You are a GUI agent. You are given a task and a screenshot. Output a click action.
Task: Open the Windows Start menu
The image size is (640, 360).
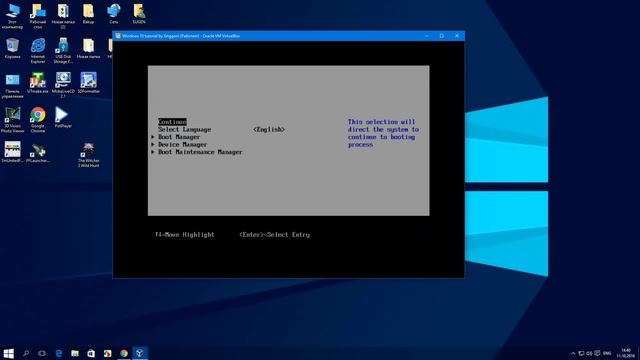8,353
